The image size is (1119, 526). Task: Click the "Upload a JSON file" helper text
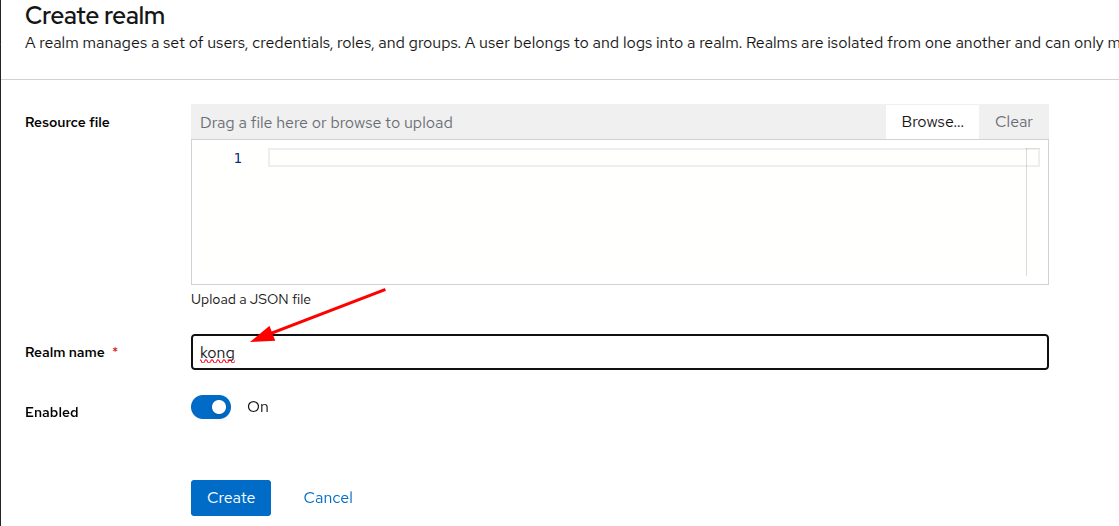(251, 299)
